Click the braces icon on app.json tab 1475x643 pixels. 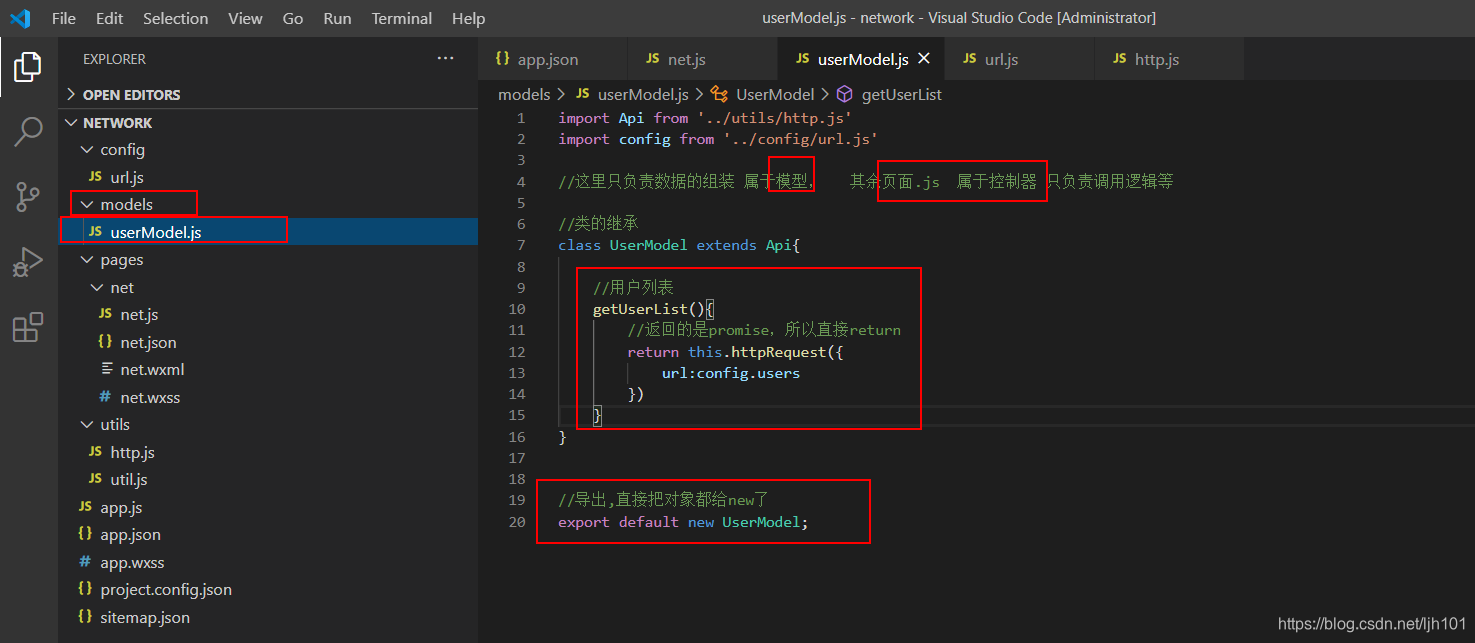[502, 59]
